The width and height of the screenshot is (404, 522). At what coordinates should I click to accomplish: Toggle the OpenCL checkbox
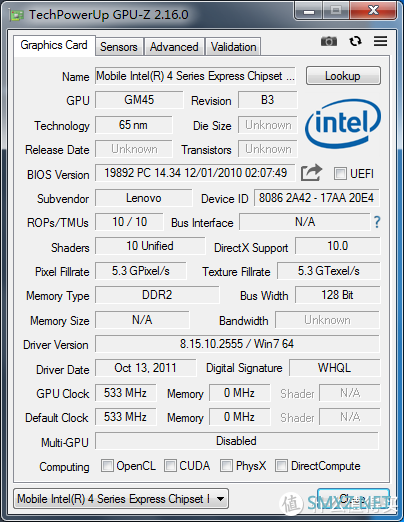point(107,466)
